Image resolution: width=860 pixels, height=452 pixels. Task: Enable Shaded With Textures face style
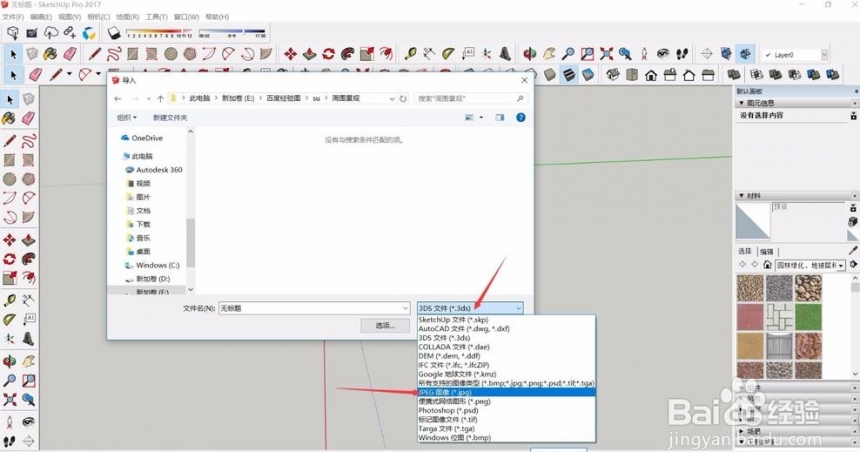(x=569, y=74)
